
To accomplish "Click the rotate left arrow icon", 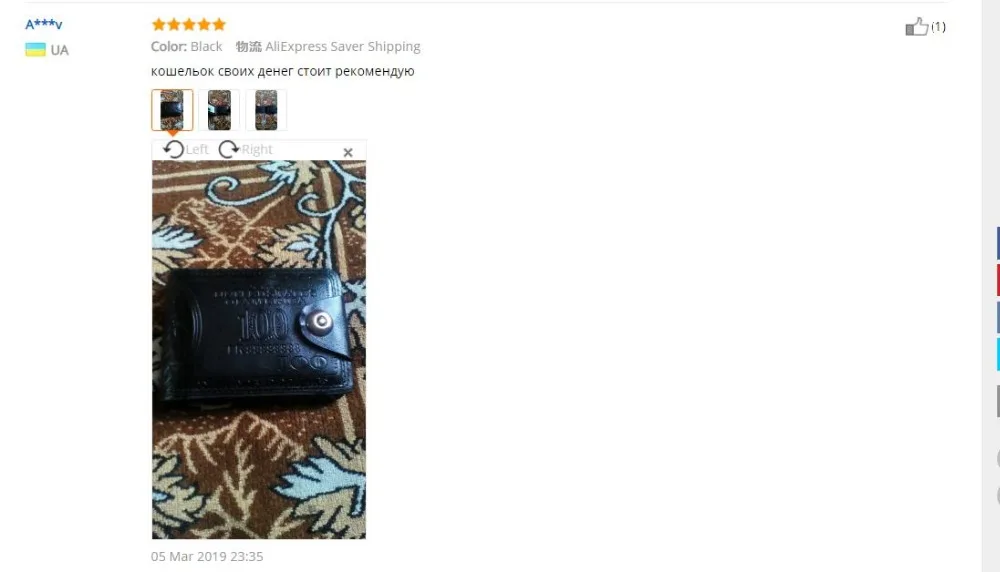I will pos(173,149).
